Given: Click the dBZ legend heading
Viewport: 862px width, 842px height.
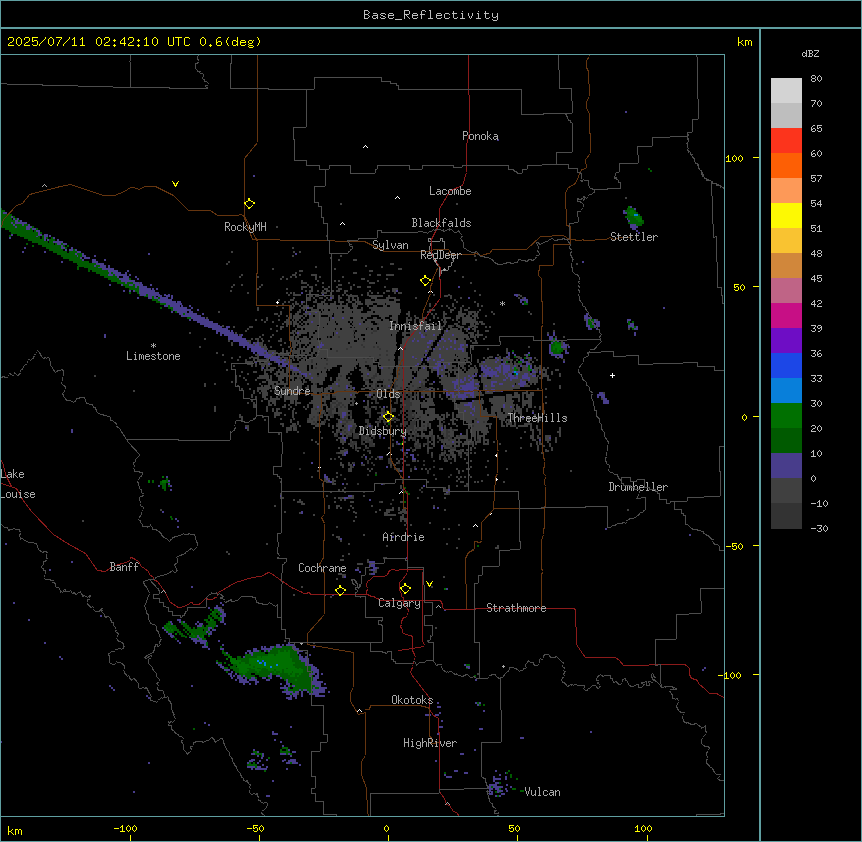Looking at the screenshot, I should pyautogui.click(x=810, y=53).
